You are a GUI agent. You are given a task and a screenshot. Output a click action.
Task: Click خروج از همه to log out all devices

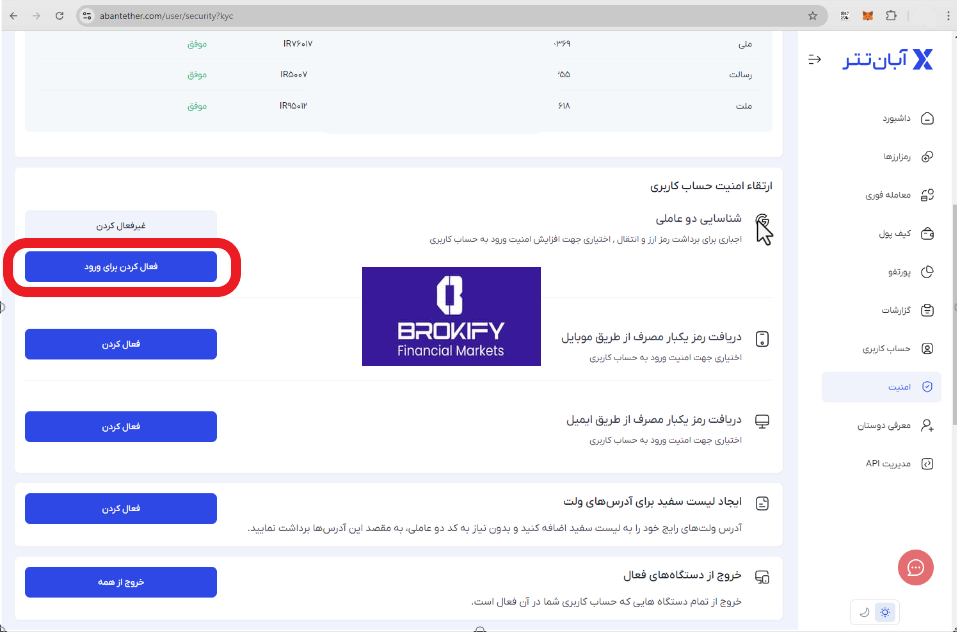click(120, 582)
